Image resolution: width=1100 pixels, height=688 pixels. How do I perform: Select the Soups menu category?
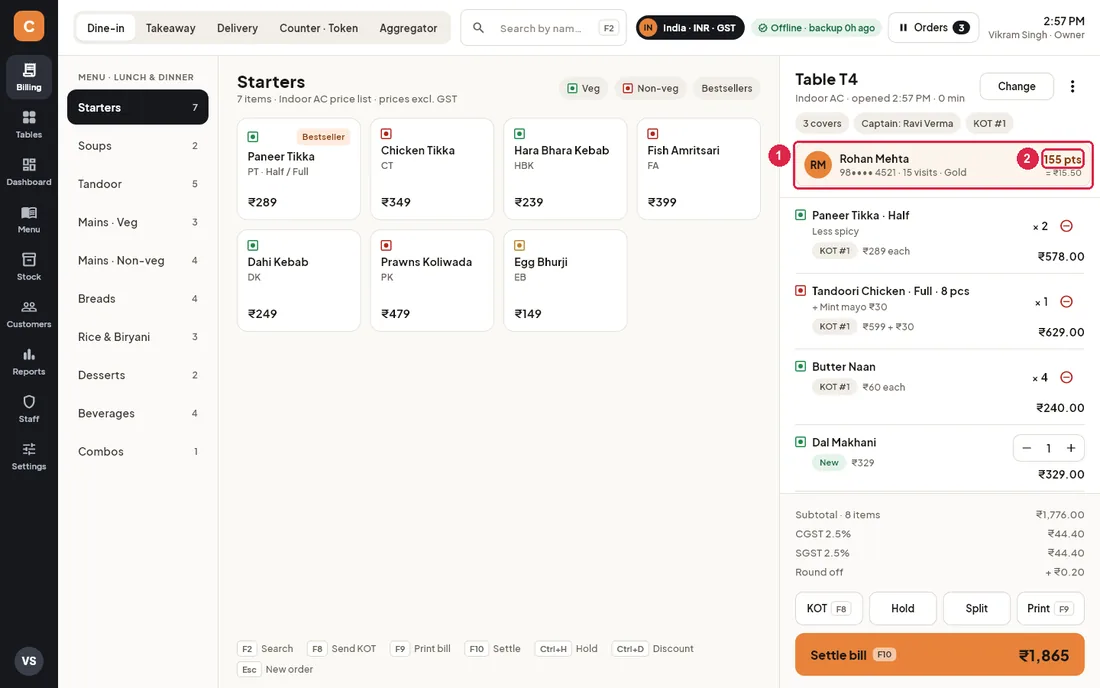pos(138,146)
